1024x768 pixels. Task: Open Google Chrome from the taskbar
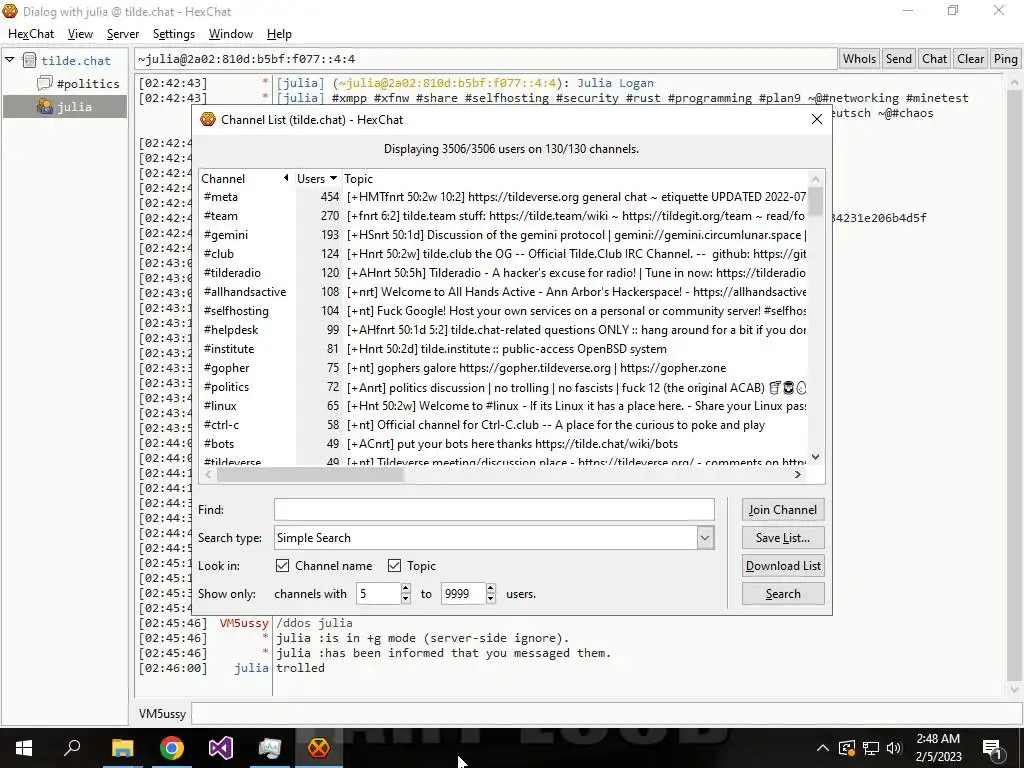[171, 748]
